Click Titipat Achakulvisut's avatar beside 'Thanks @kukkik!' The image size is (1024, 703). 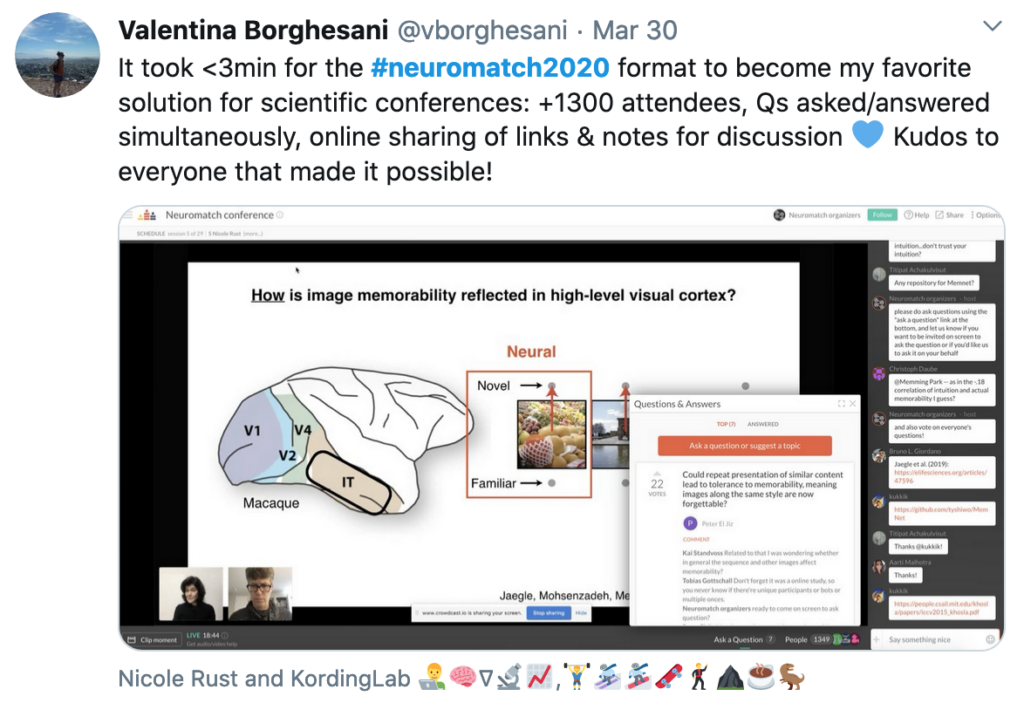coord(879,538)
